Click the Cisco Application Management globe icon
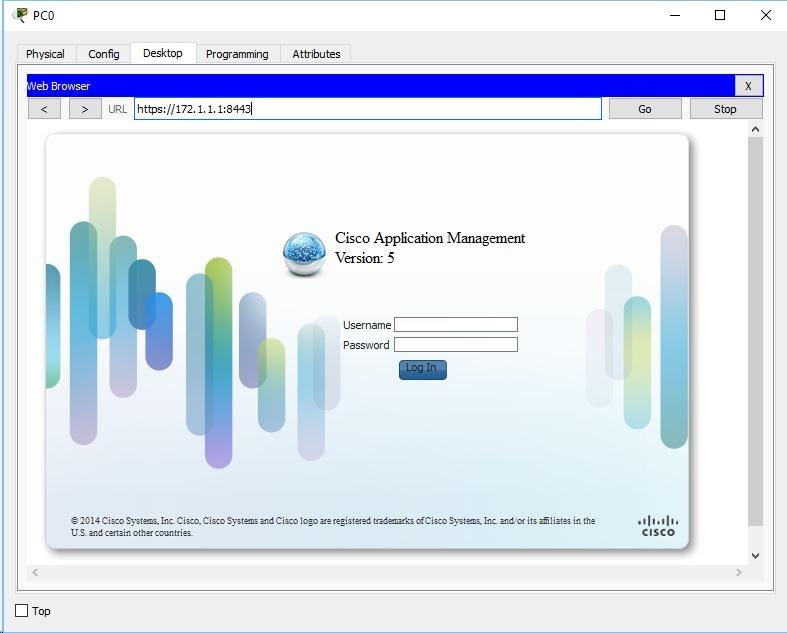787x633 pixels. click(304, 254)
